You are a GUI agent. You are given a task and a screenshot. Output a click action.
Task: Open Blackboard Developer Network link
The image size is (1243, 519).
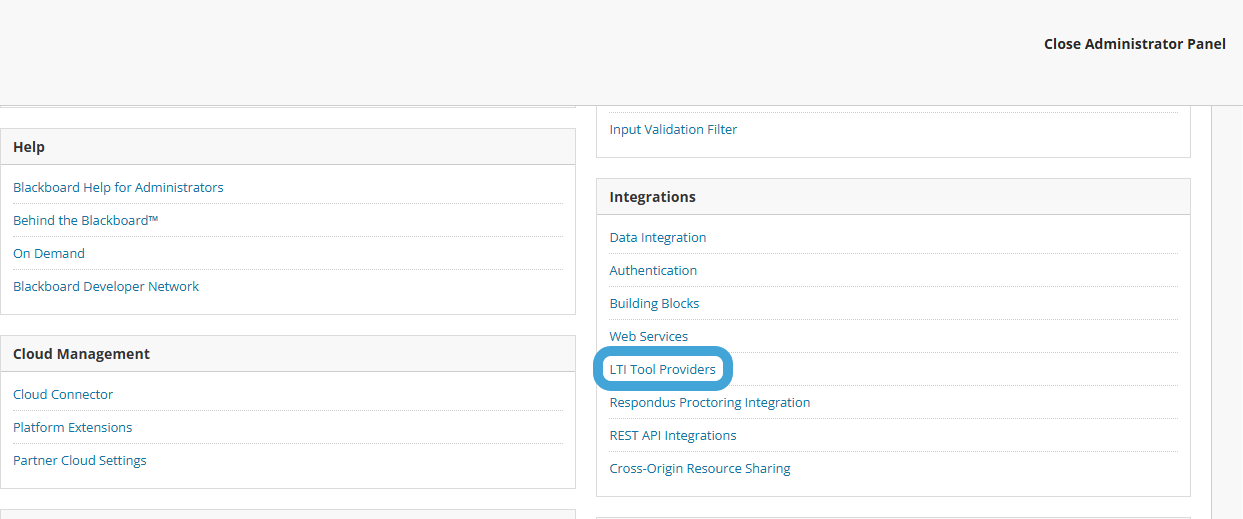click(106, 286)
